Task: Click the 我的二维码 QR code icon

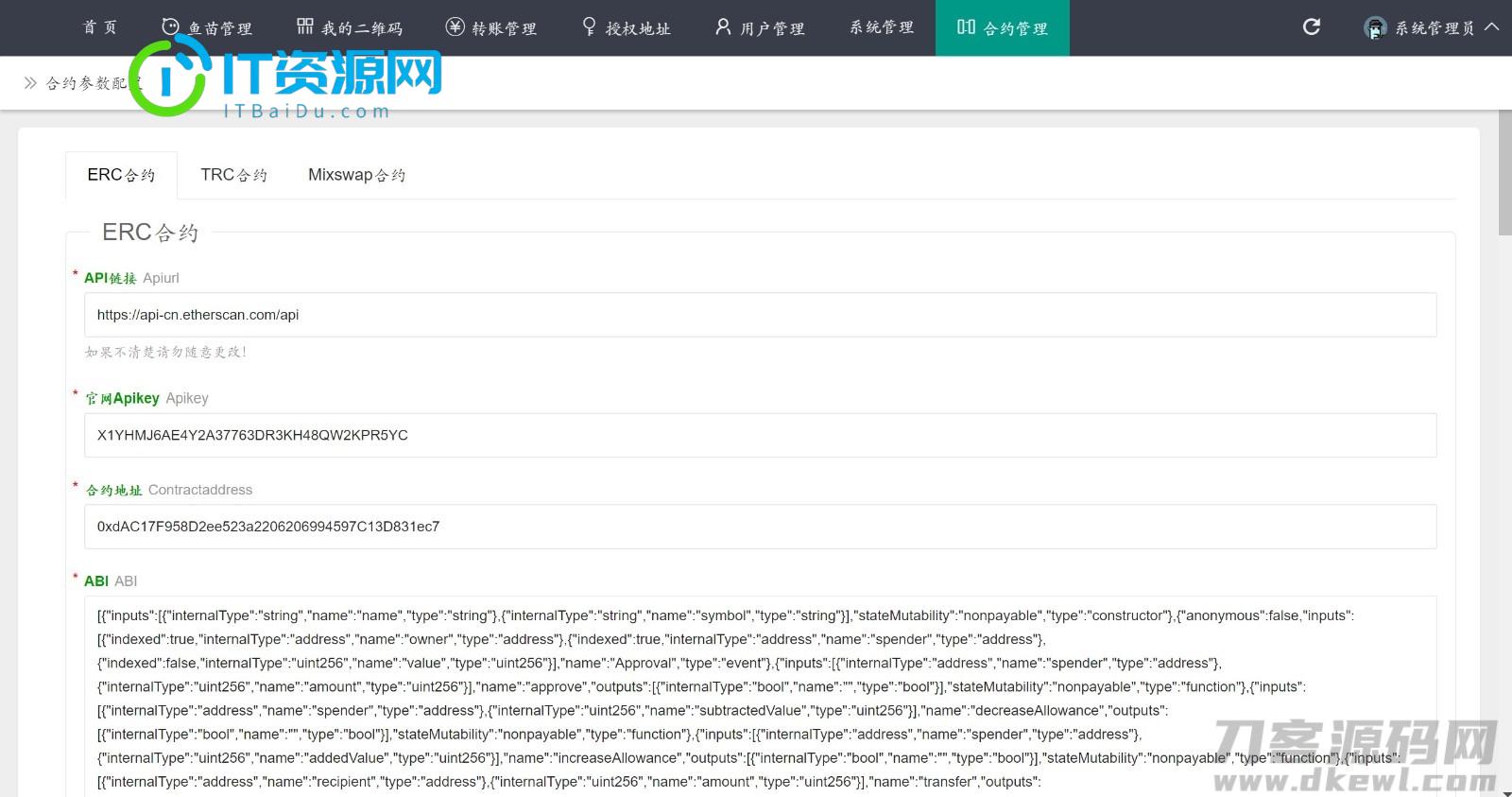Action: point(304,26)
